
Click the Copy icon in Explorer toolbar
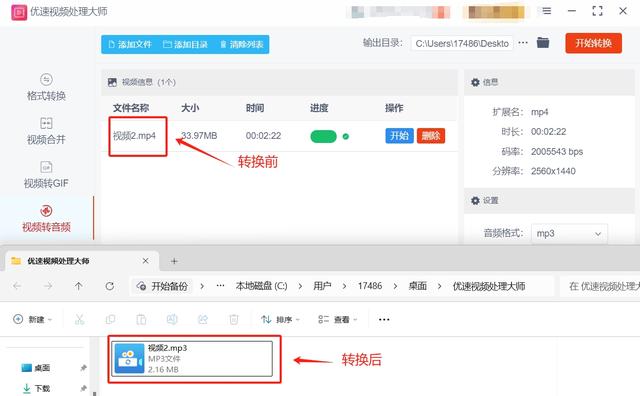[x=110, y=319]
